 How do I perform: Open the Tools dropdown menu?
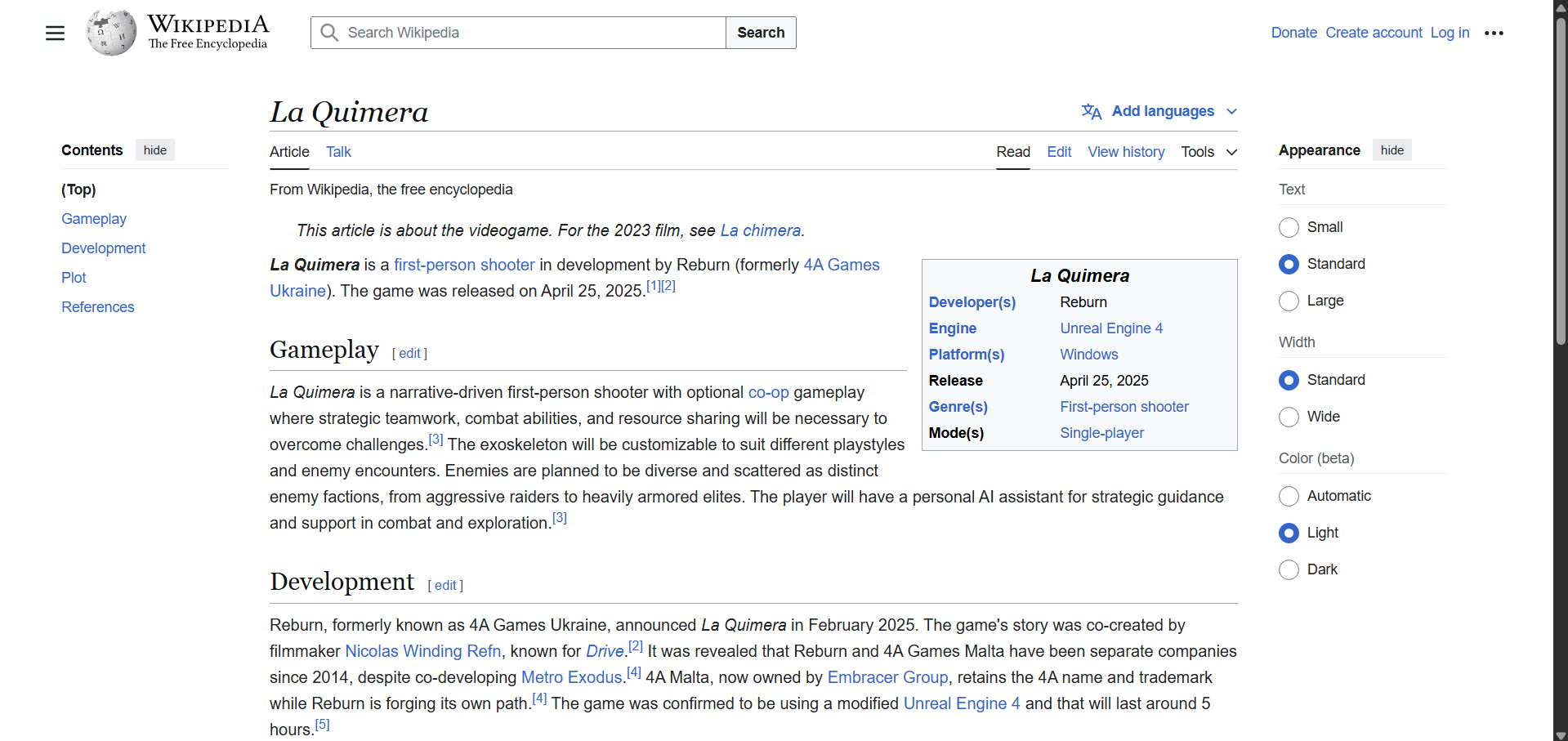(1208, 152)
